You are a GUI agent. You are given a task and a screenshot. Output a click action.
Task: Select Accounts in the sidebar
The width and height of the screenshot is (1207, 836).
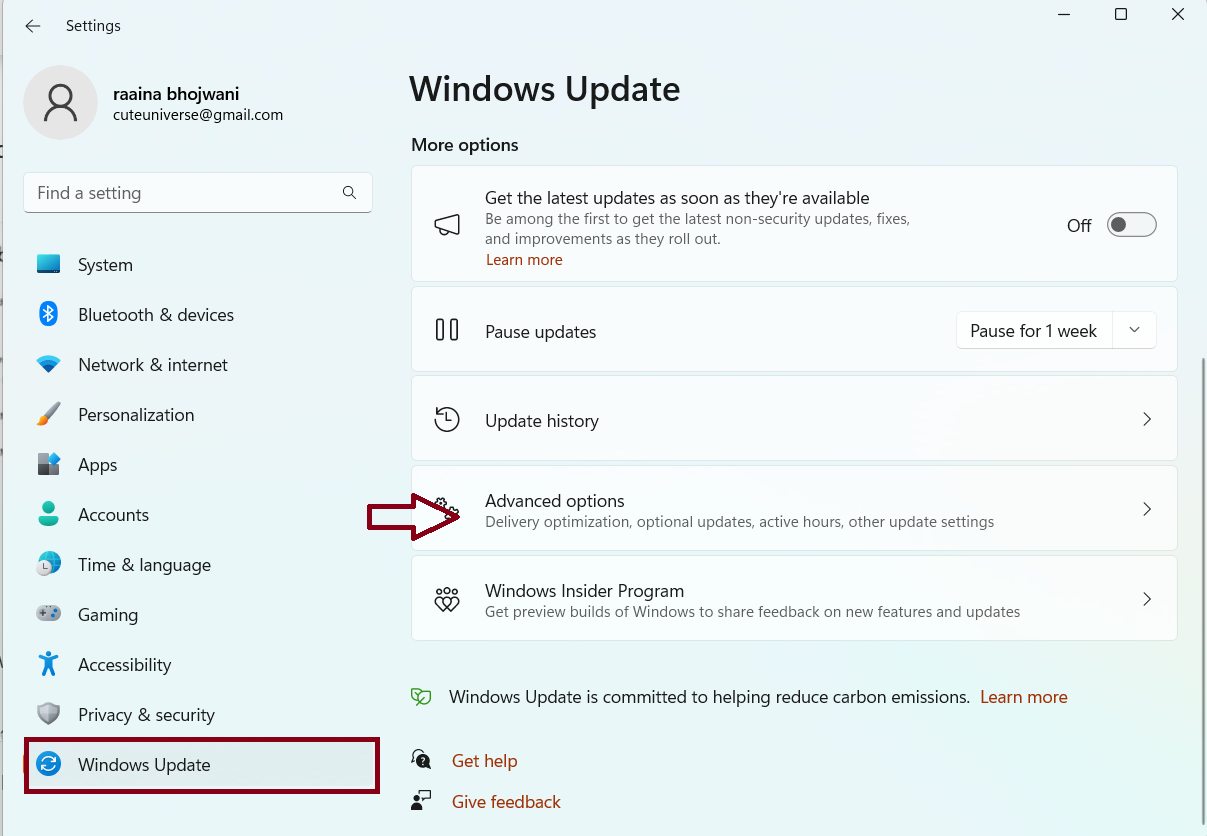(x=113, y=515)
